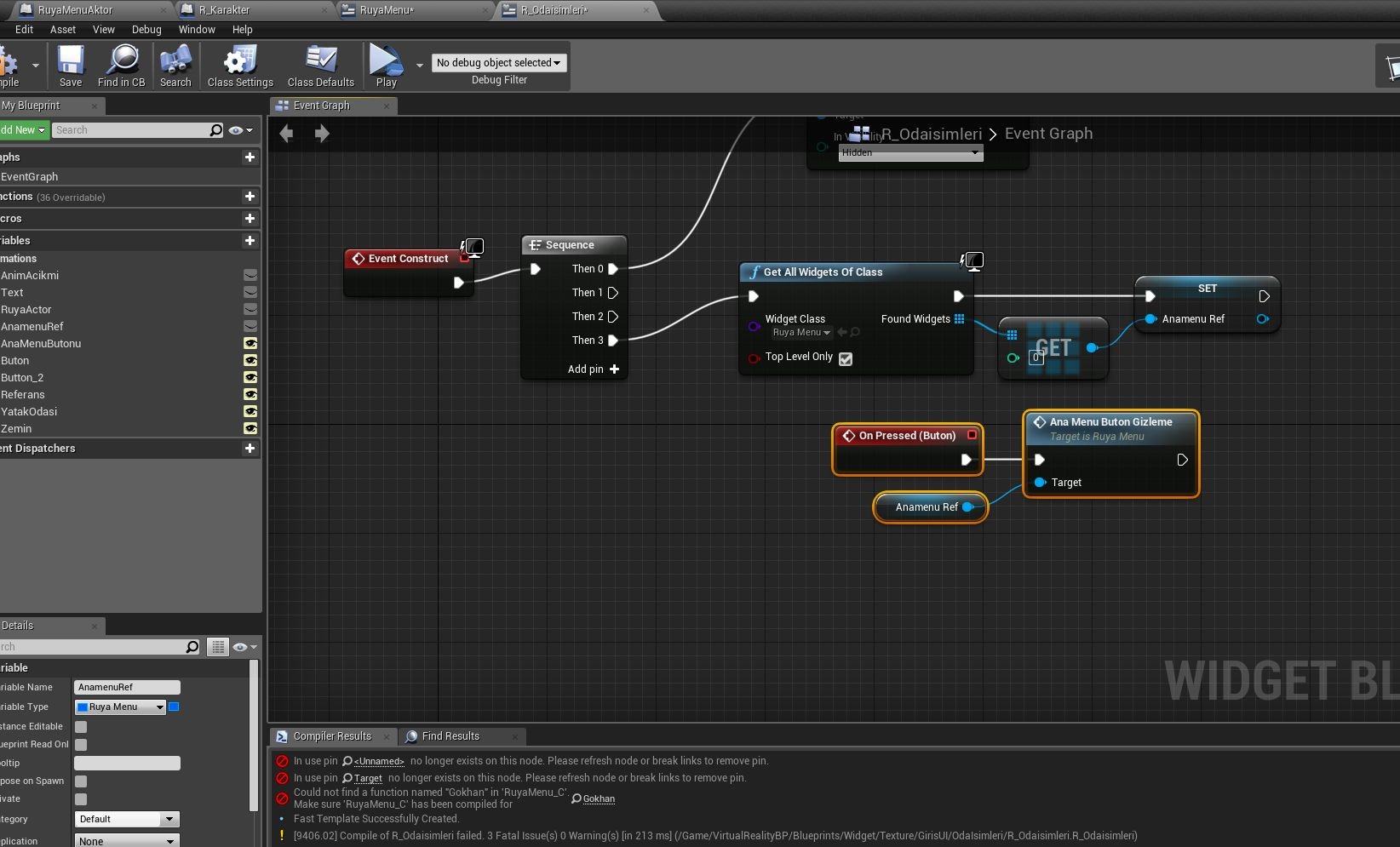This screenshot has height=847, width=1400.
Task: Click the Search toolbar icon
Action: (x=175, y=66)
